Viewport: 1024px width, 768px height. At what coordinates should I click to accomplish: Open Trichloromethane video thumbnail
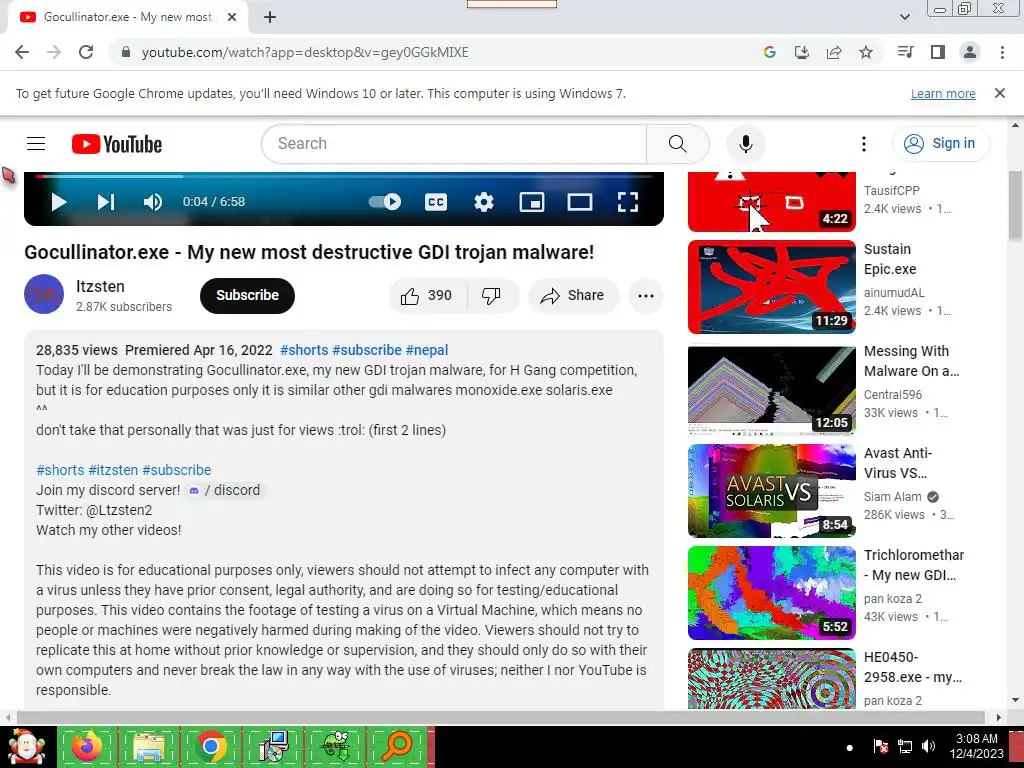tap(771, 593)
